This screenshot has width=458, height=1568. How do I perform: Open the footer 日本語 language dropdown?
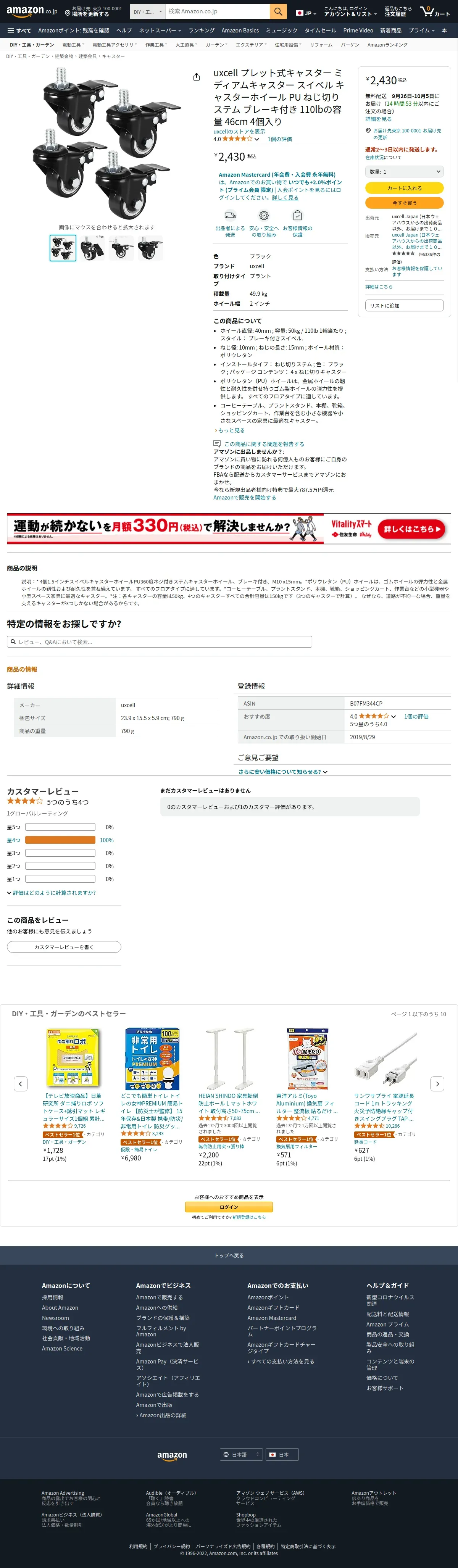241,1454
